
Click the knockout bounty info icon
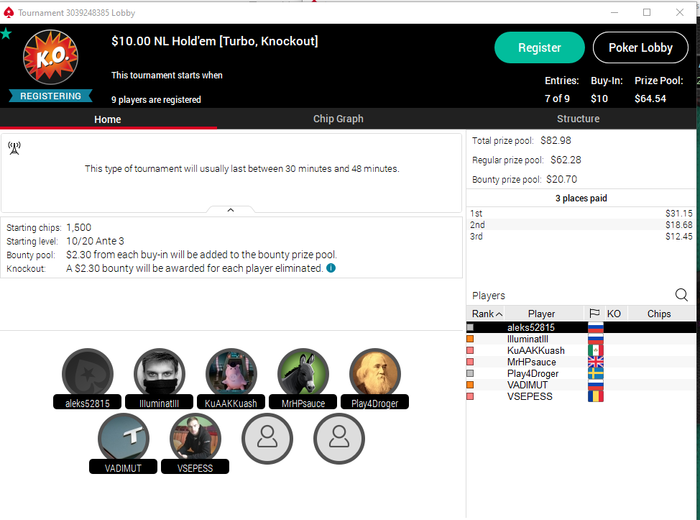(x=331, y=268)
